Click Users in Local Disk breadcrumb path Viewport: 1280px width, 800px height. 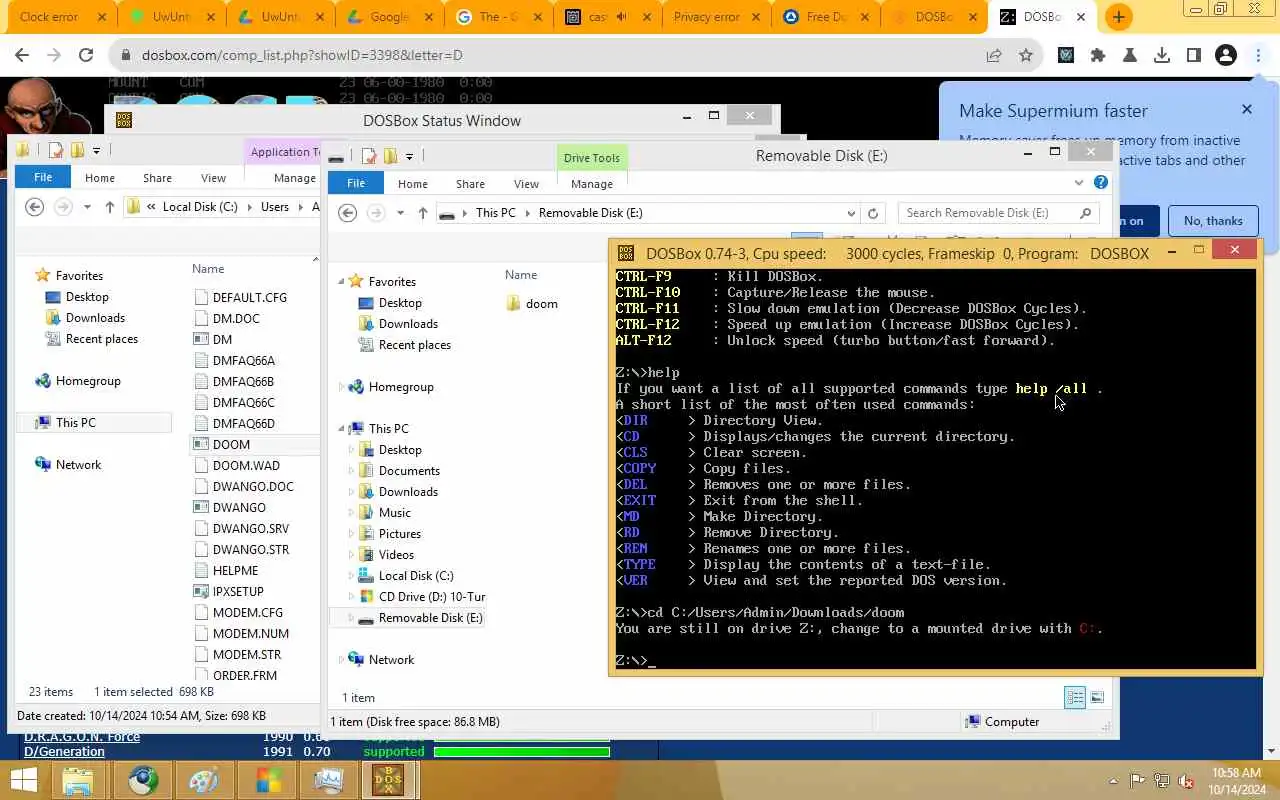[275, 207]
